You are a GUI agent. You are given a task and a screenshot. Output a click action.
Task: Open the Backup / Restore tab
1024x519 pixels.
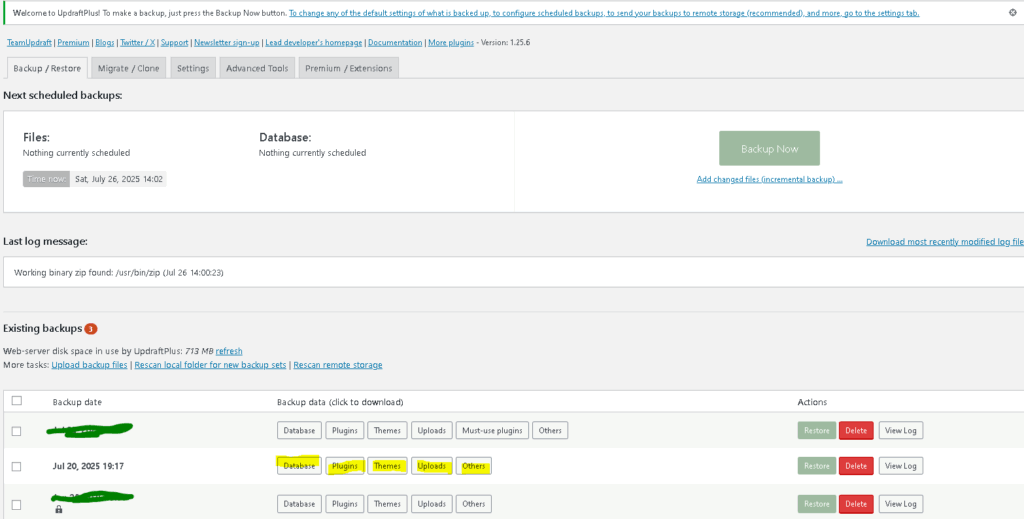(47, 68)
